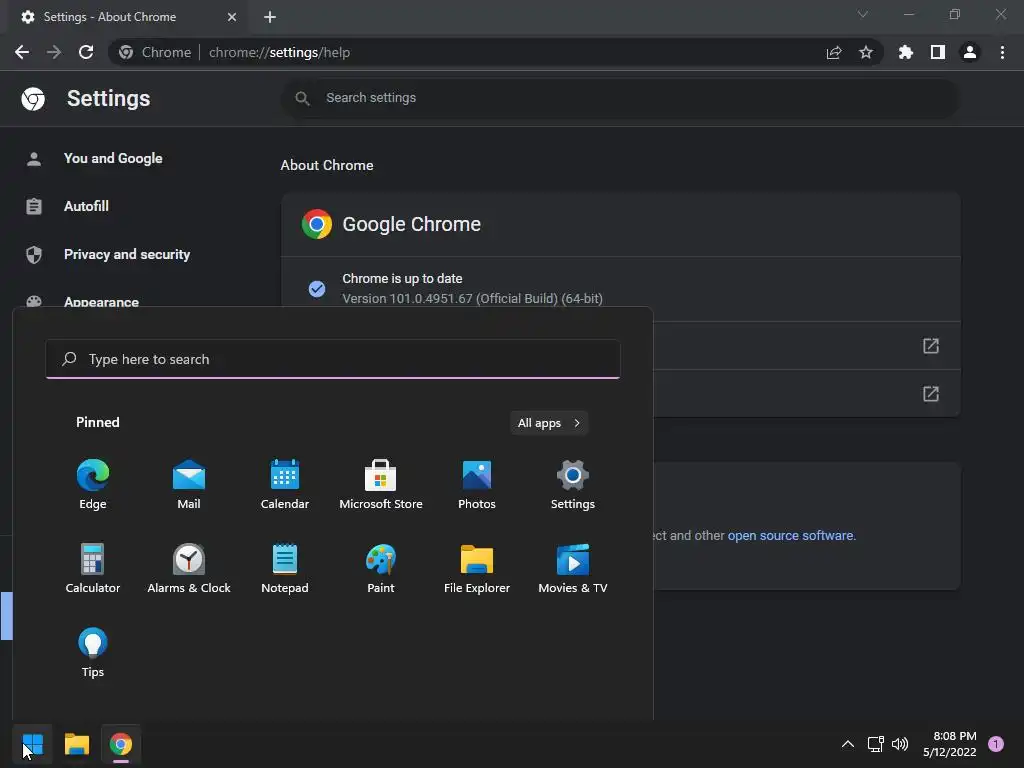Image resolution: width=1024 pixels, height=768 pixels.
Task: Go back in Chrome
Action: 22,52
